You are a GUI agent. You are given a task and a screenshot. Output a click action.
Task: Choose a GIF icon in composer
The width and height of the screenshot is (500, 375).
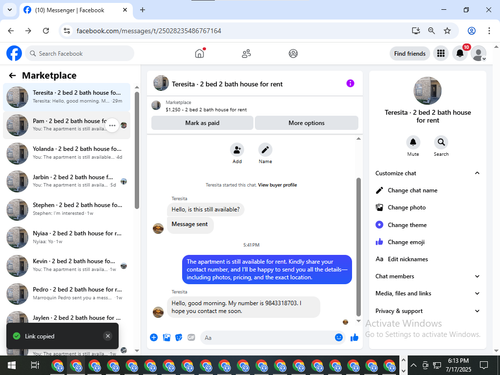(x=191, y=337)
